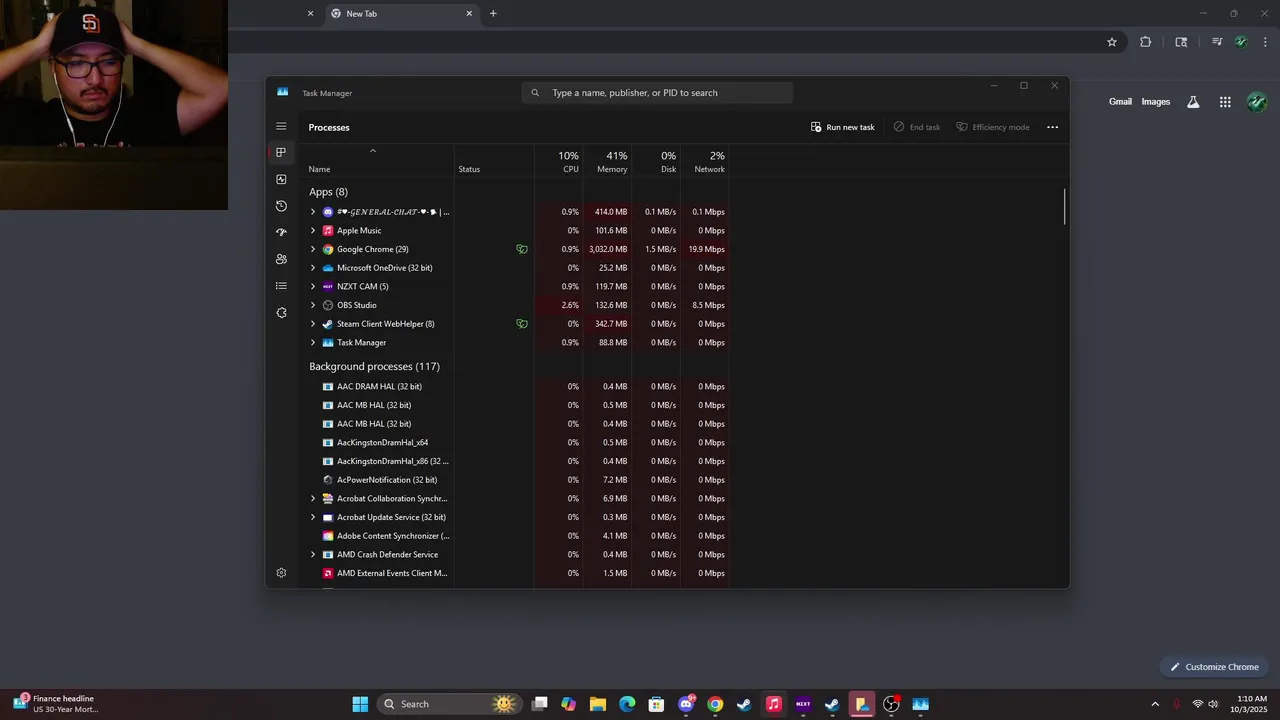
Task: Click the process list vertical scrollbar
Action: (x=1065, y=207)
